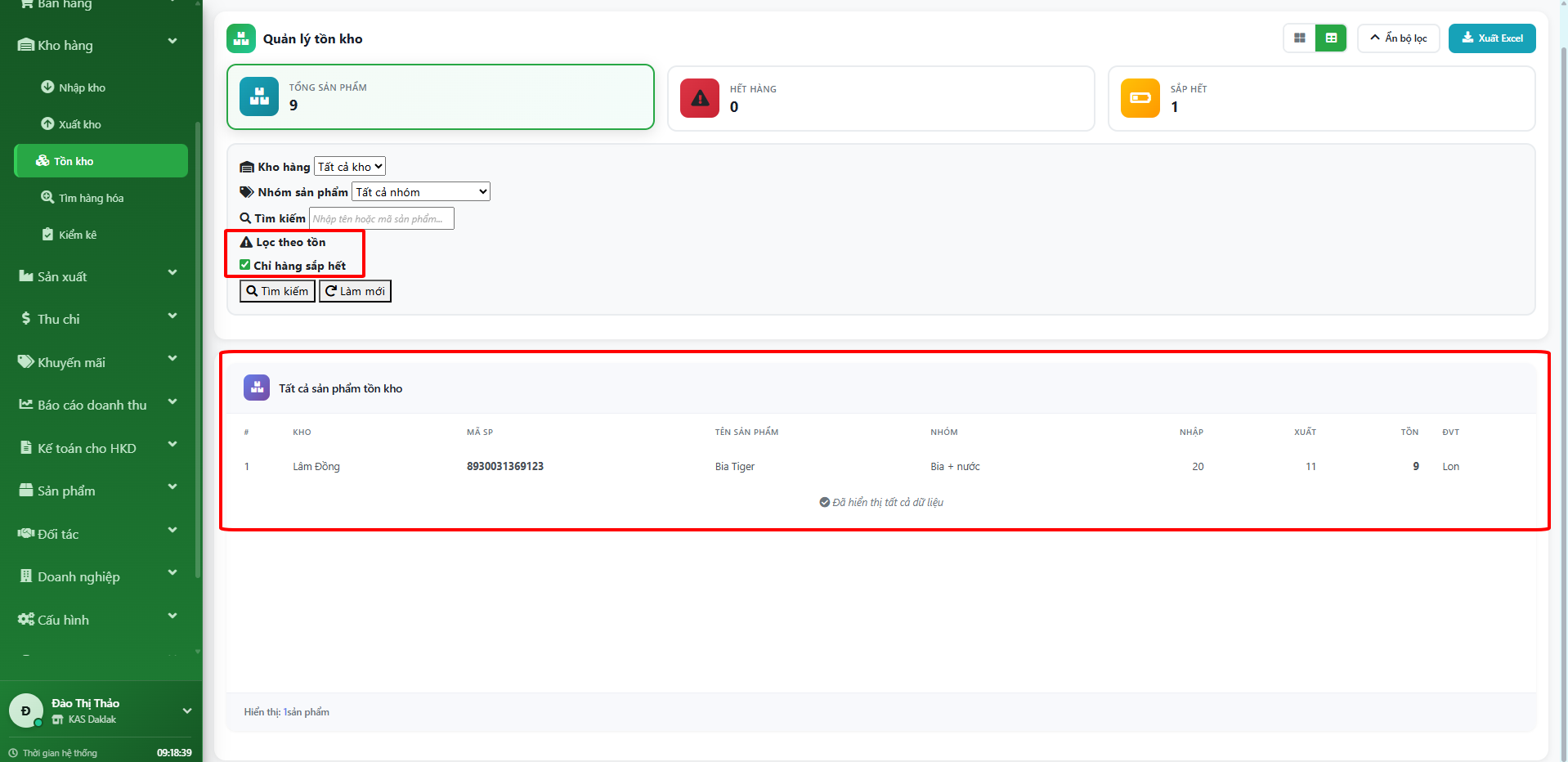
Task: Click the purple inventory list icon
Action: click(x=257, y=388)
